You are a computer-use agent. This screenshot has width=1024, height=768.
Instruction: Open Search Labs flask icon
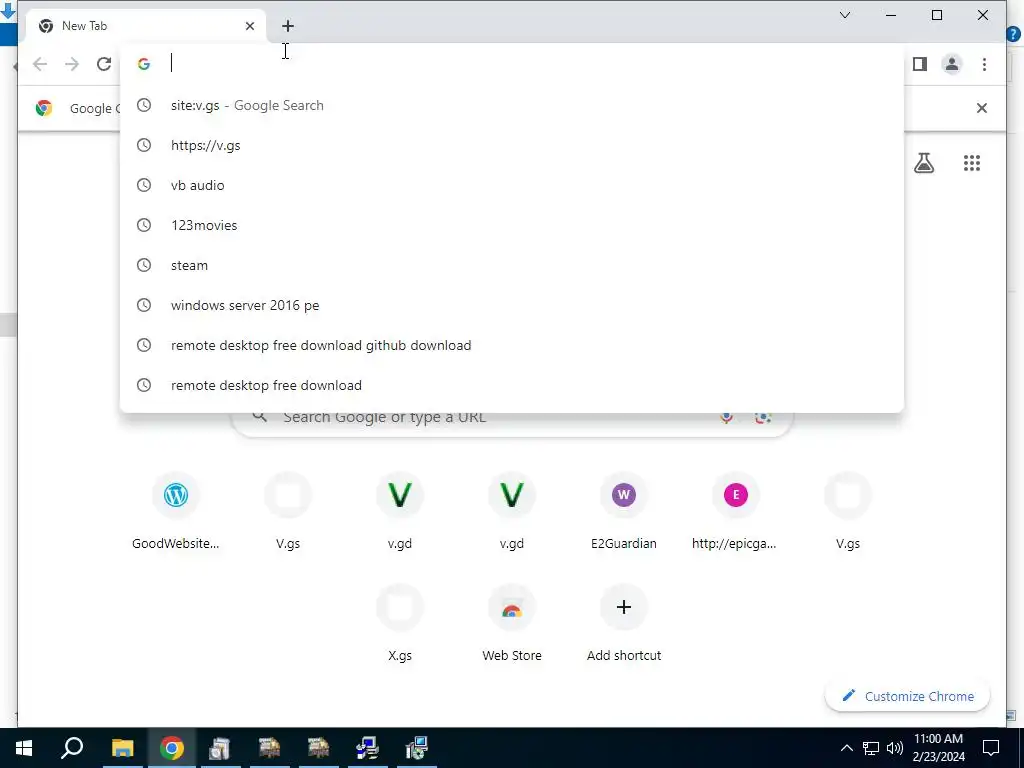click(x=924, y=163)
